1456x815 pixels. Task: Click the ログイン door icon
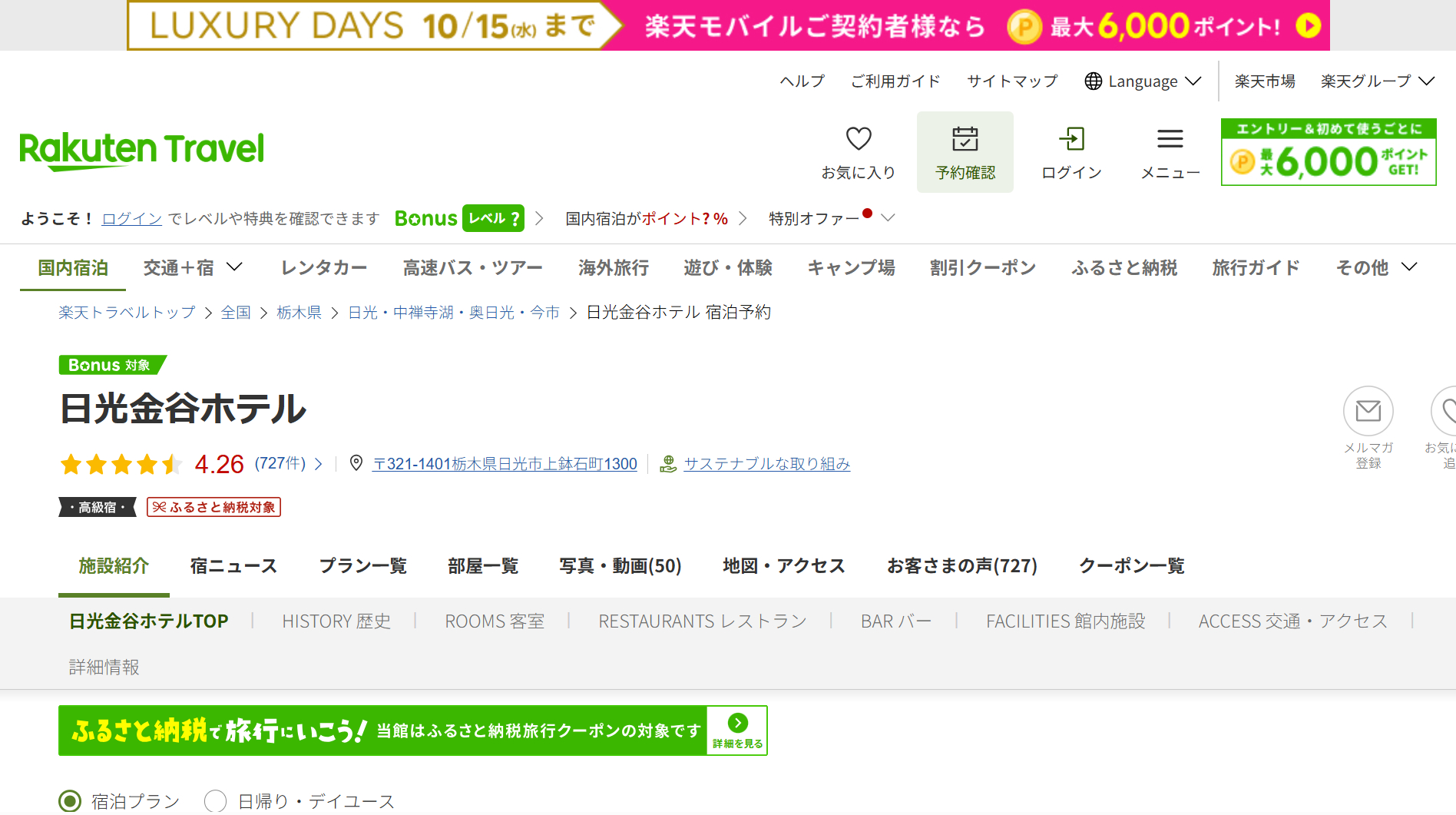(1072, 141)
